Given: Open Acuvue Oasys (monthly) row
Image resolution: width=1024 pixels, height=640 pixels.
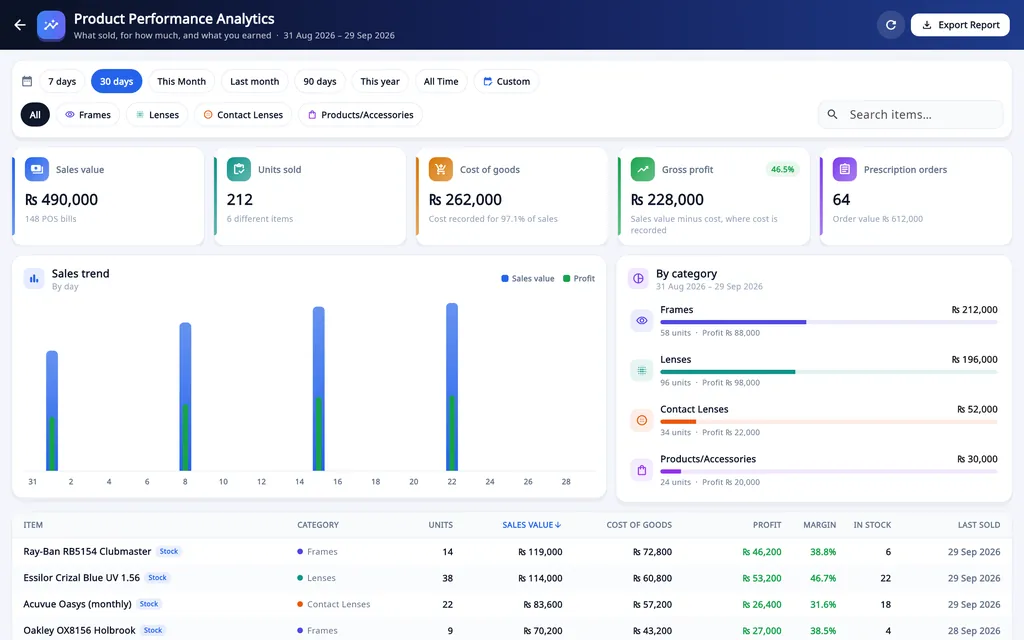Looking at the screenshot, I should pos(512,604).
